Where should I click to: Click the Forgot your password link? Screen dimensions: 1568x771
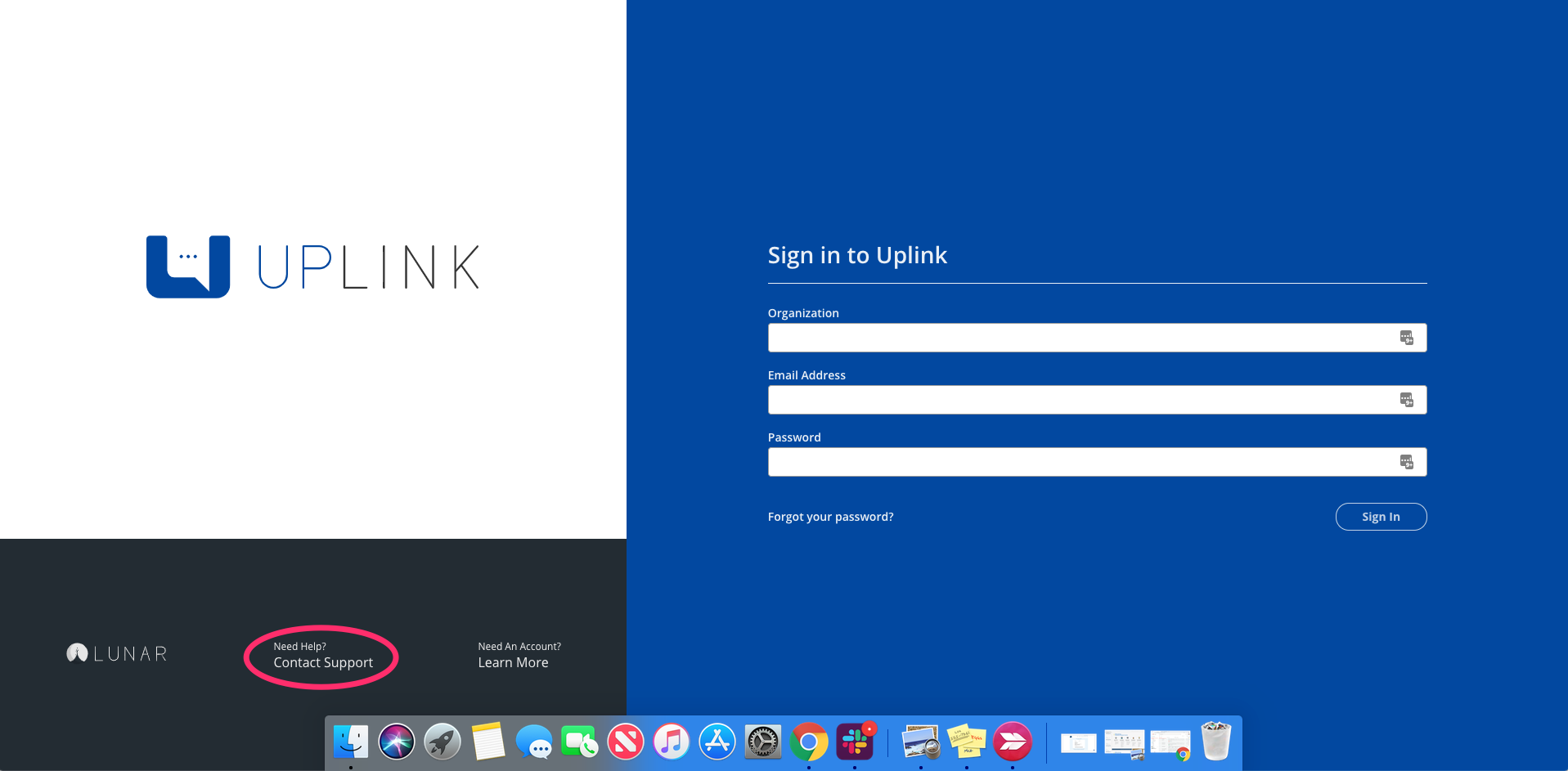coord(830,517)
